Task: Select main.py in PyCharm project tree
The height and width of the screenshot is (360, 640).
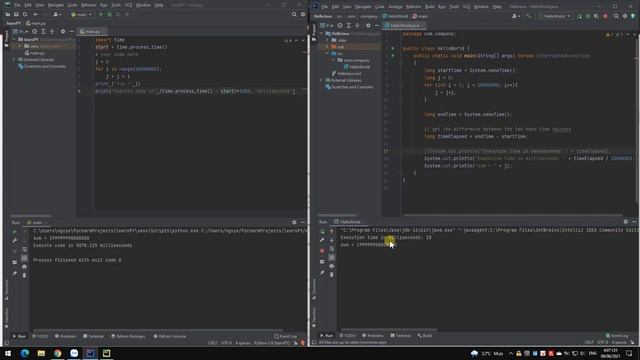Action: (x=35, y=53)
